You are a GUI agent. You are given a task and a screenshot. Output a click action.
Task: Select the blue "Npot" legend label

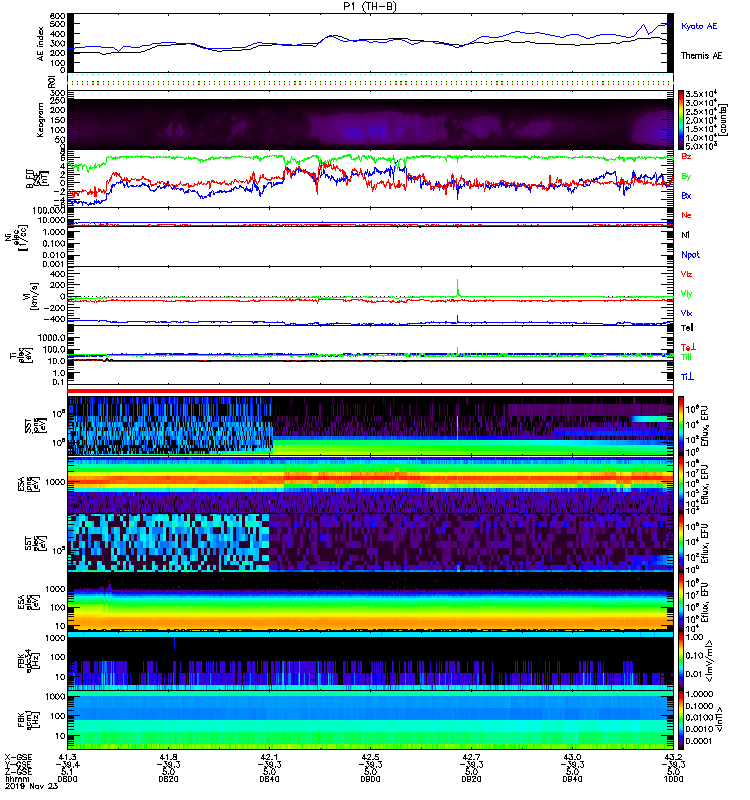click(690, 255)
